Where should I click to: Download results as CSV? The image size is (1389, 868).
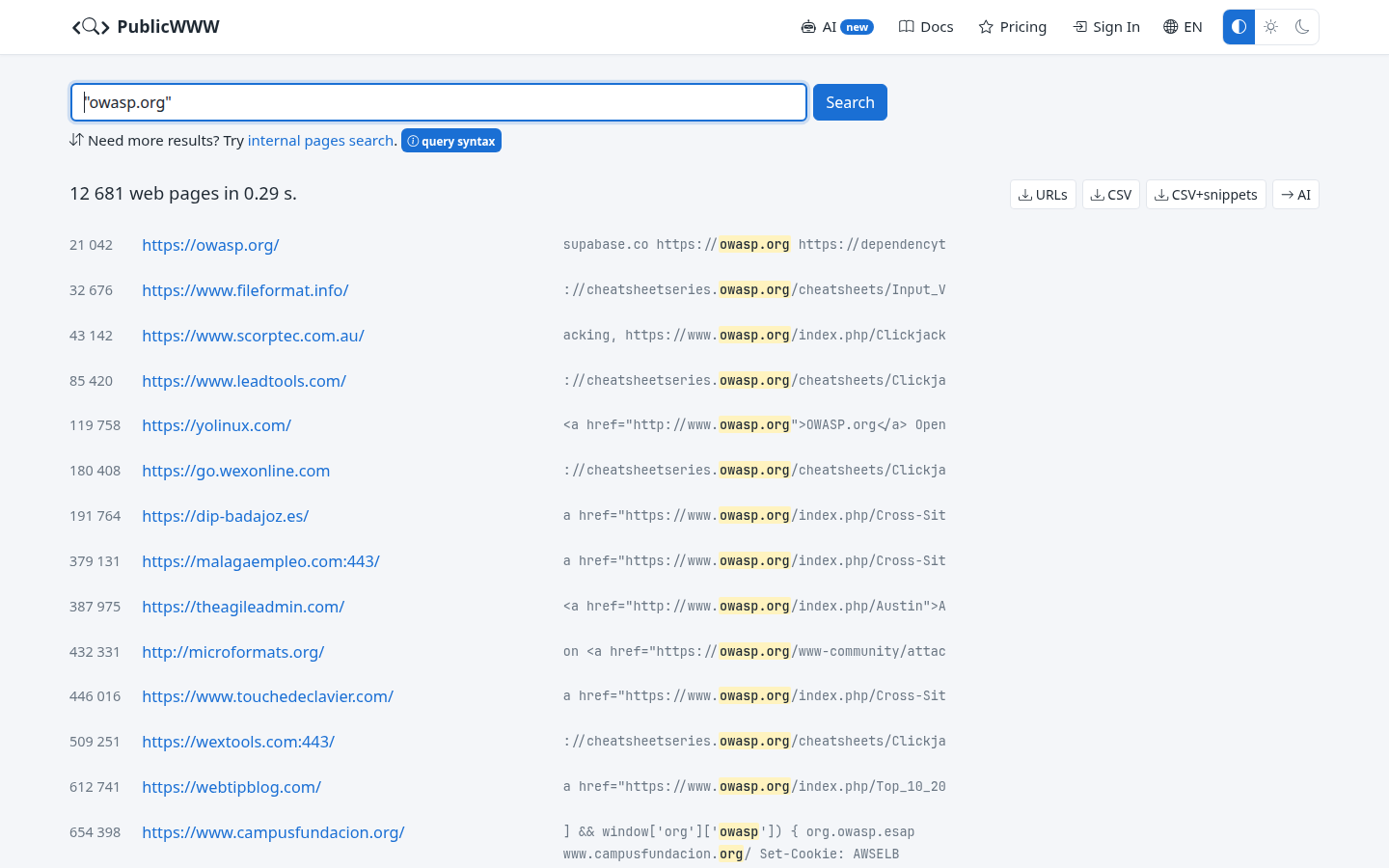point(1111,195)
